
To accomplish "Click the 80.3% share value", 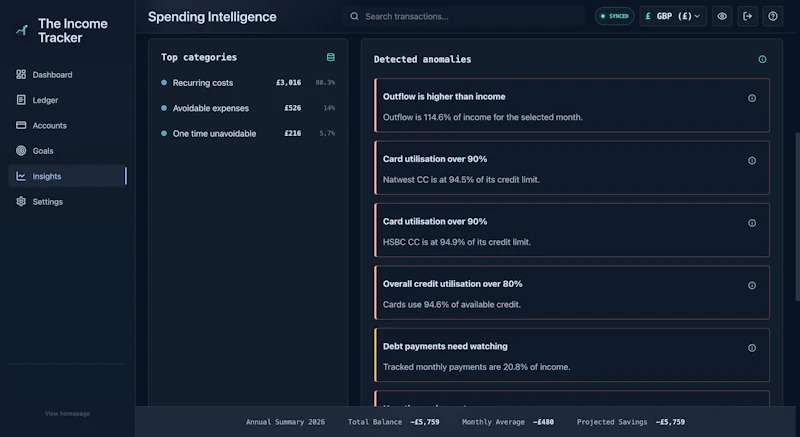I will coord(325,83).
